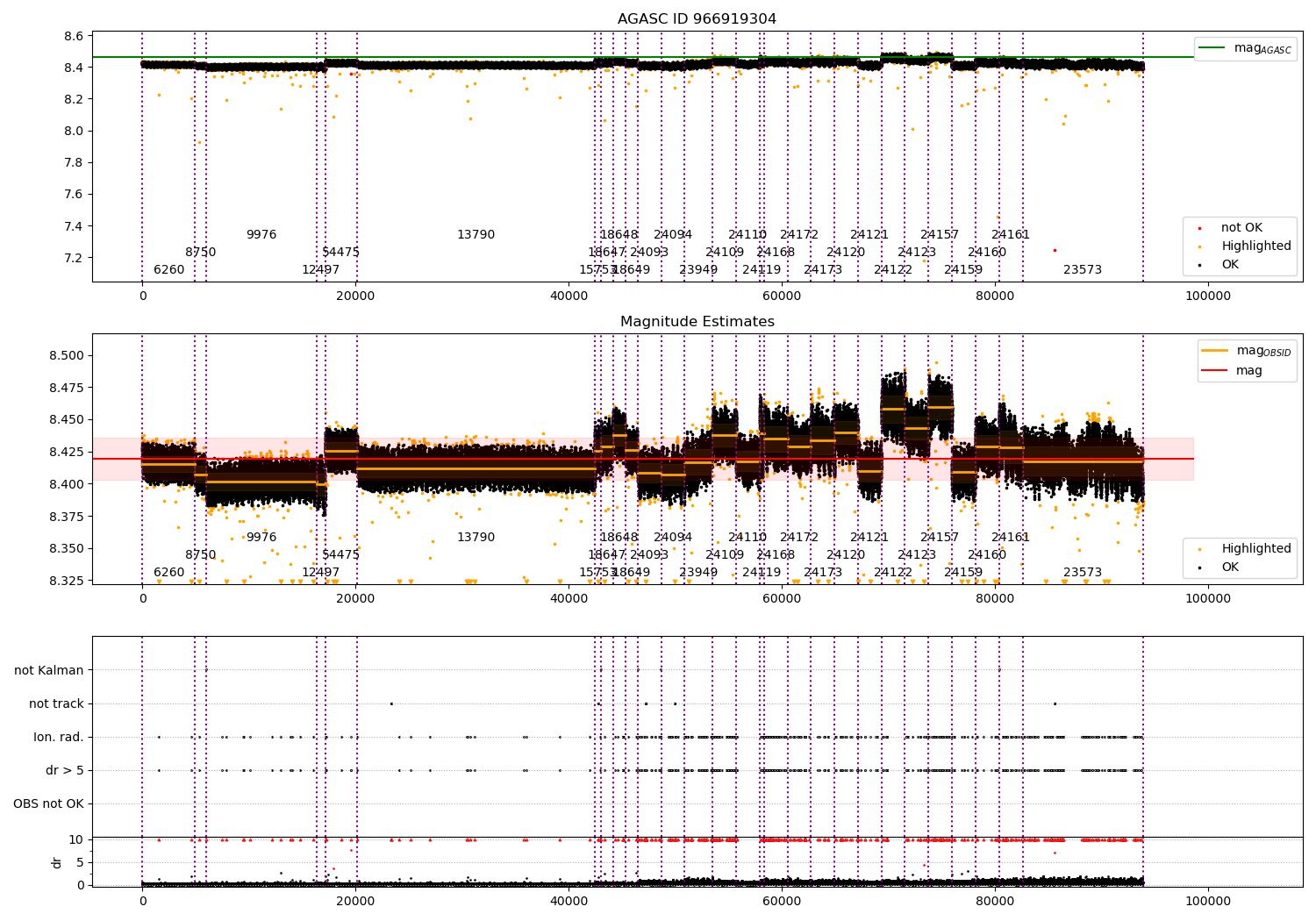Click obsid label 24172 in top plot
This screenshot has height=921, width=1316.
click(x=799, y=235)
